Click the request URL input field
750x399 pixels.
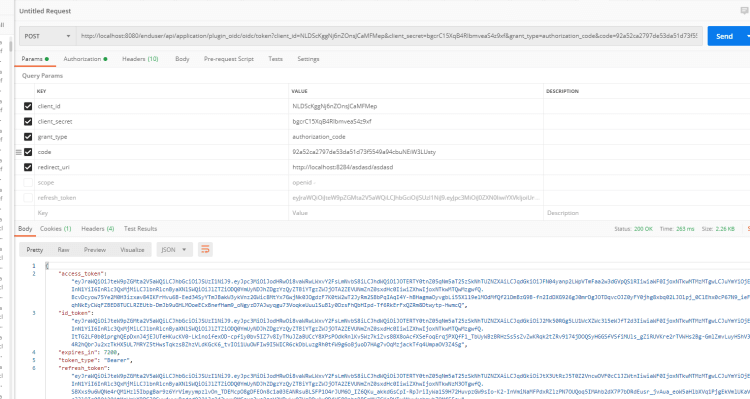click(x=389, y=36)
